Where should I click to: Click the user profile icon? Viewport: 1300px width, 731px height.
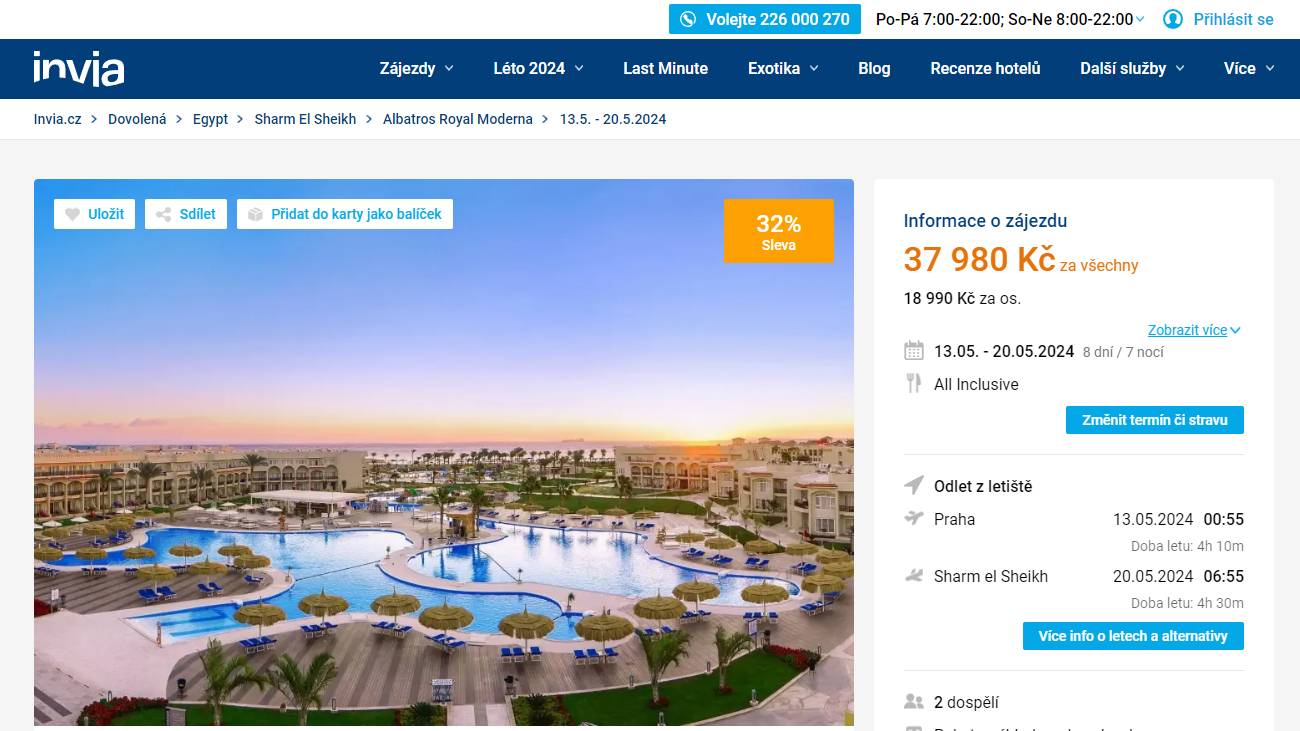tap(1173, 19)
